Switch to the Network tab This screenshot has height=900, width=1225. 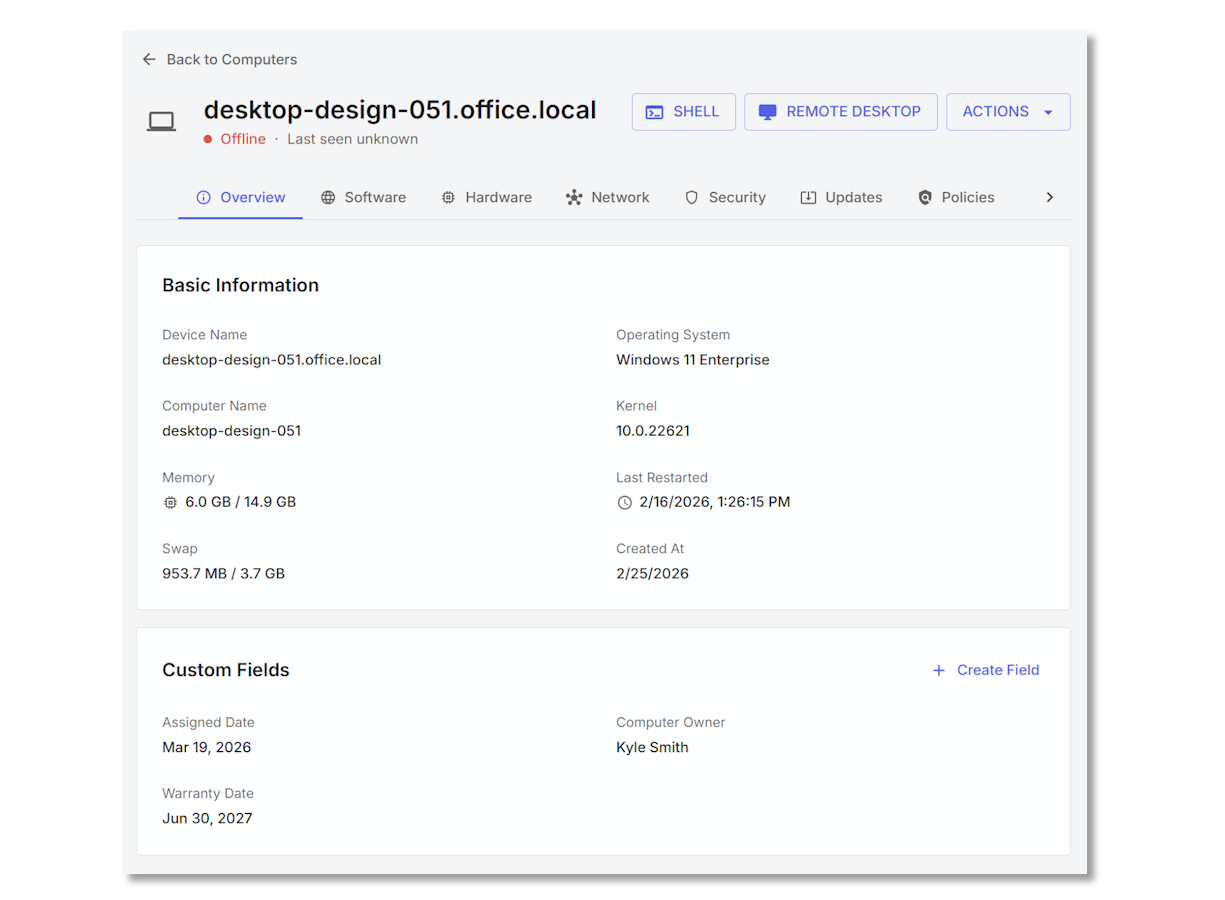point(608,197)
